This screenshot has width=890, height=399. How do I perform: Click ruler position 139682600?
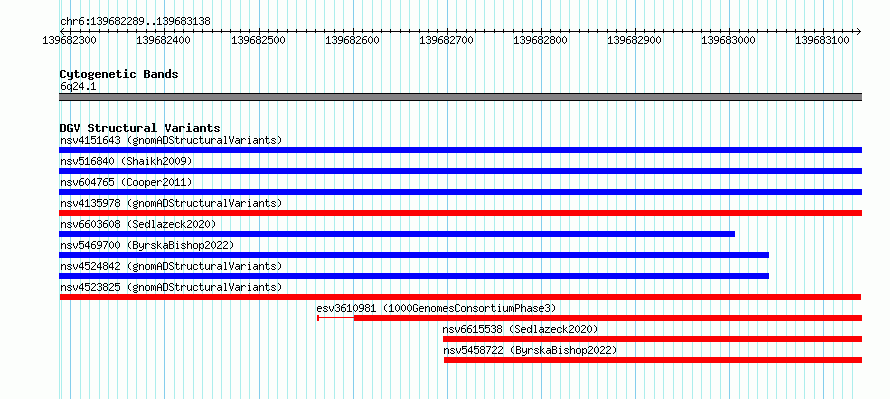[x=352, y=40]
